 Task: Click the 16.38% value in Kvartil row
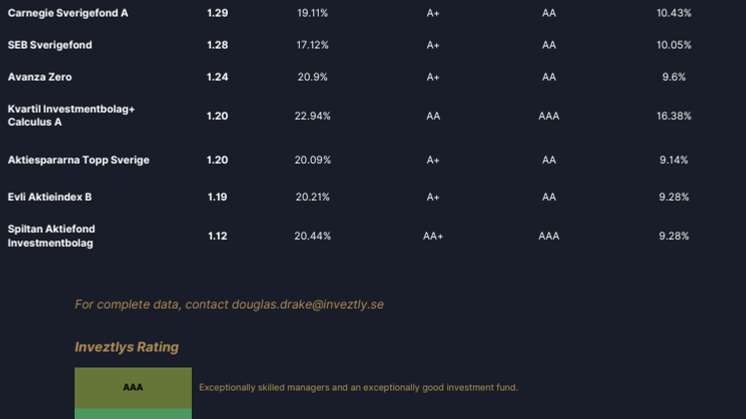tap(674, 116)
